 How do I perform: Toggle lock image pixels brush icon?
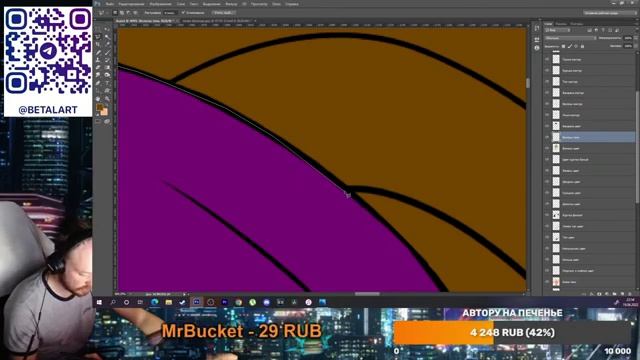[x=570, y=46]
